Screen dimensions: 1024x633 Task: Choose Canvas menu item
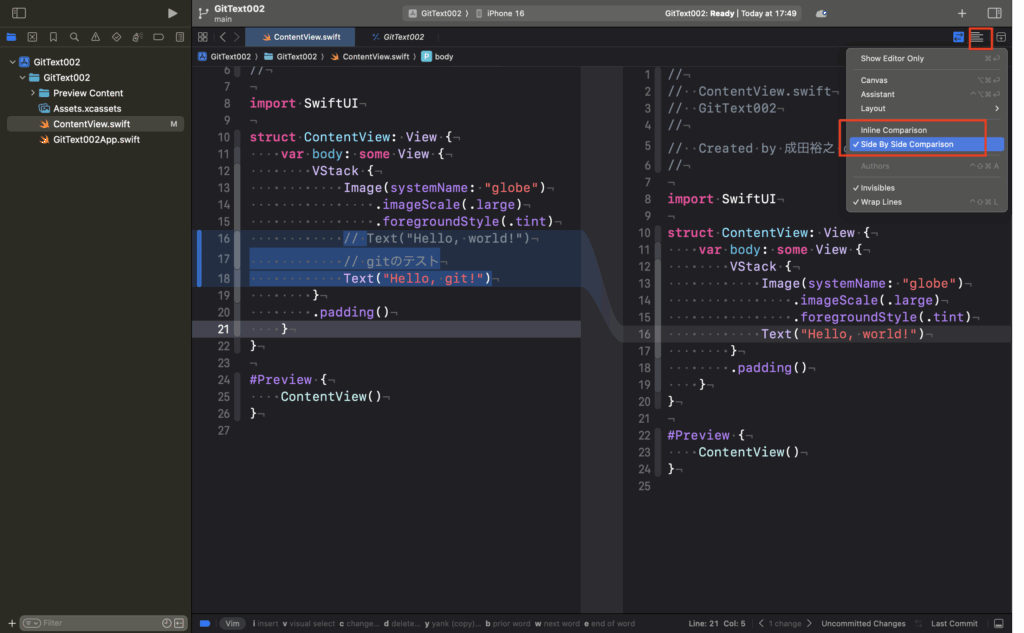[927, 80]
